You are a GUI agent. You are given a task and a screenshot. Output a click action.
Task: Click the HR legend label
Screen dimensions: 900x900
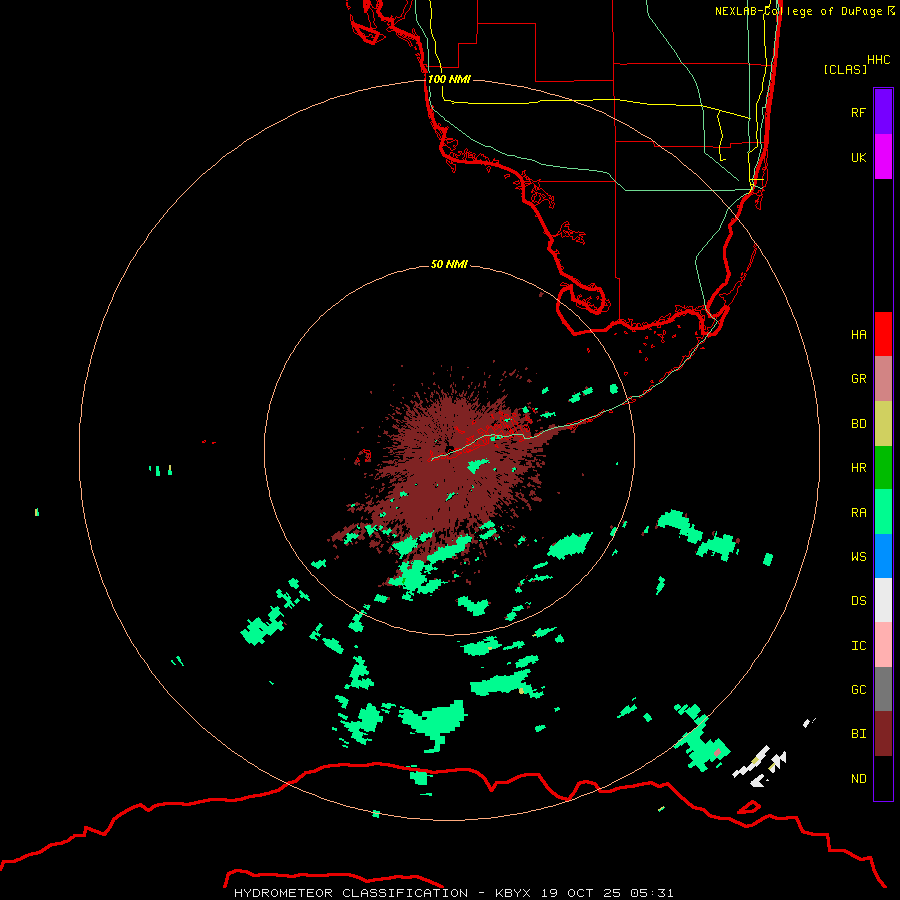858,468
